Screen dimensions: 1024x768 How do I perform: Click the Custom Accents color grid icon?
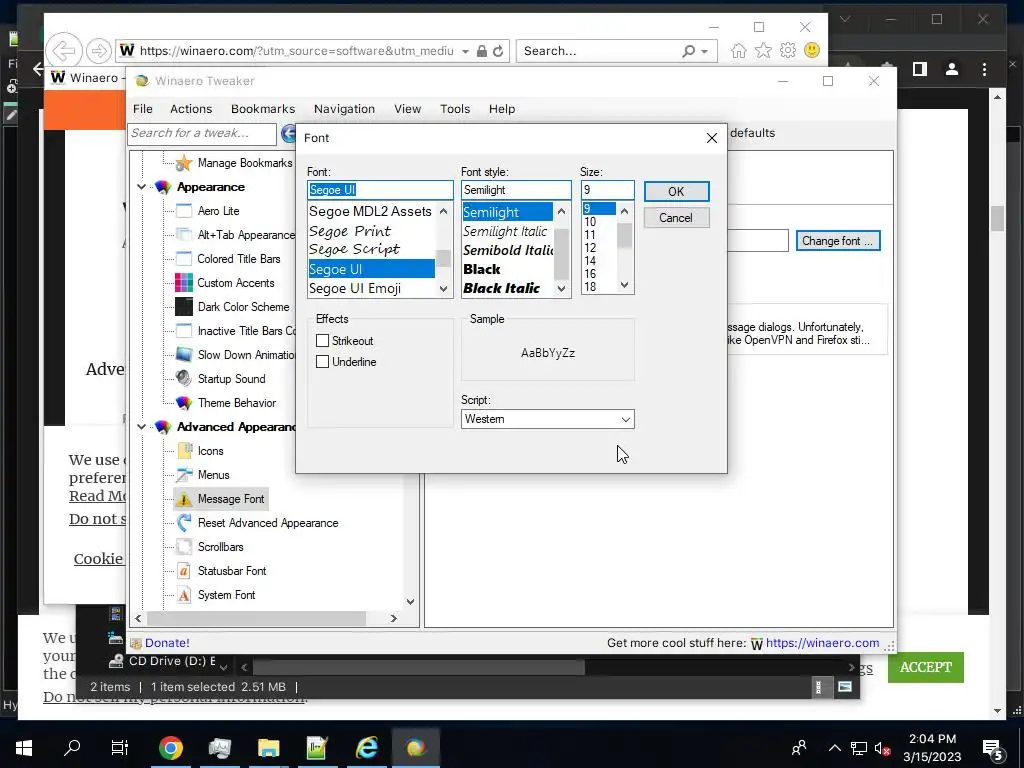click(184, 283)
